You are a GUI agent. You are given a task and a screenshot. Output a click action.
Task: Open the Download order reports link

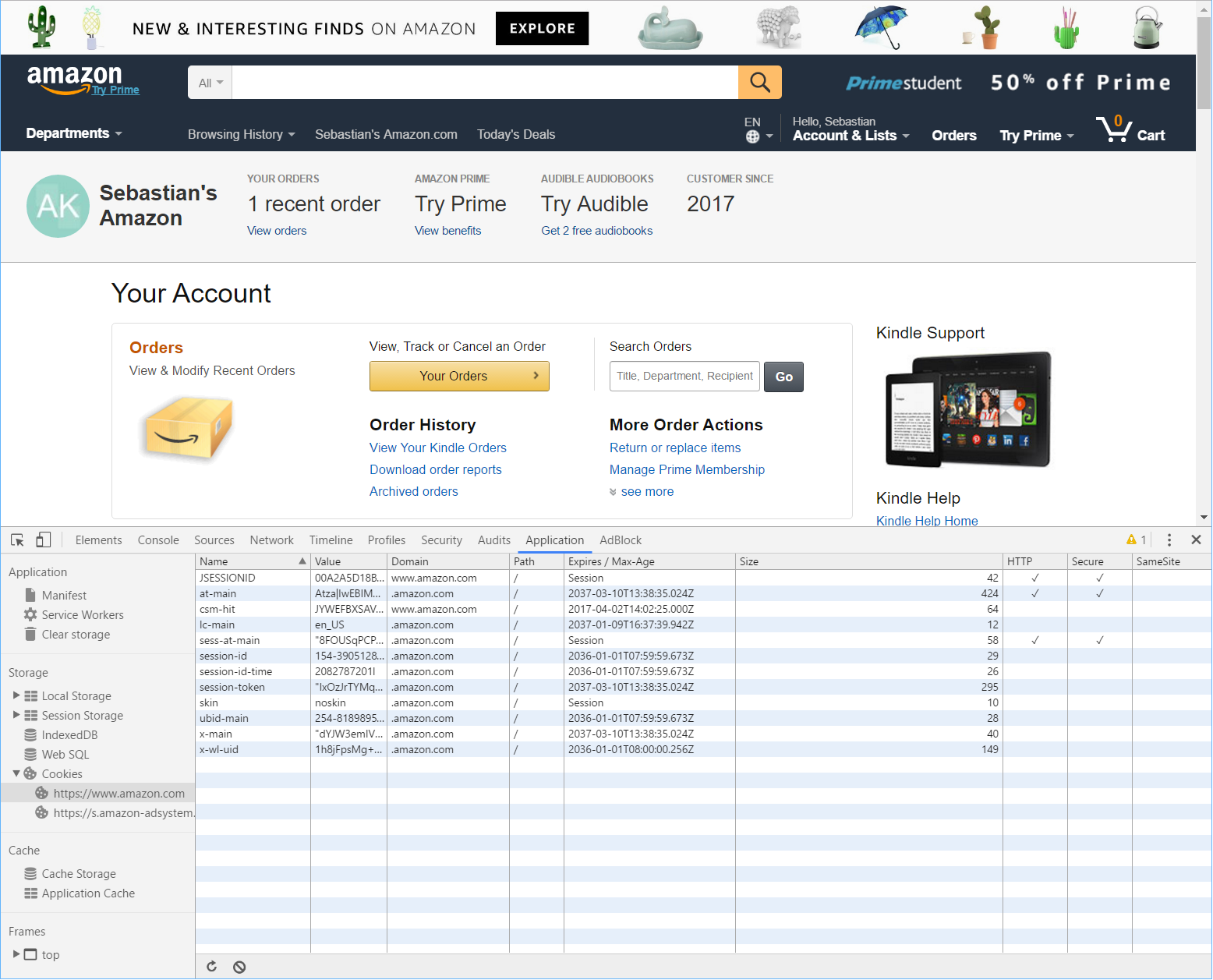[436, 469]
